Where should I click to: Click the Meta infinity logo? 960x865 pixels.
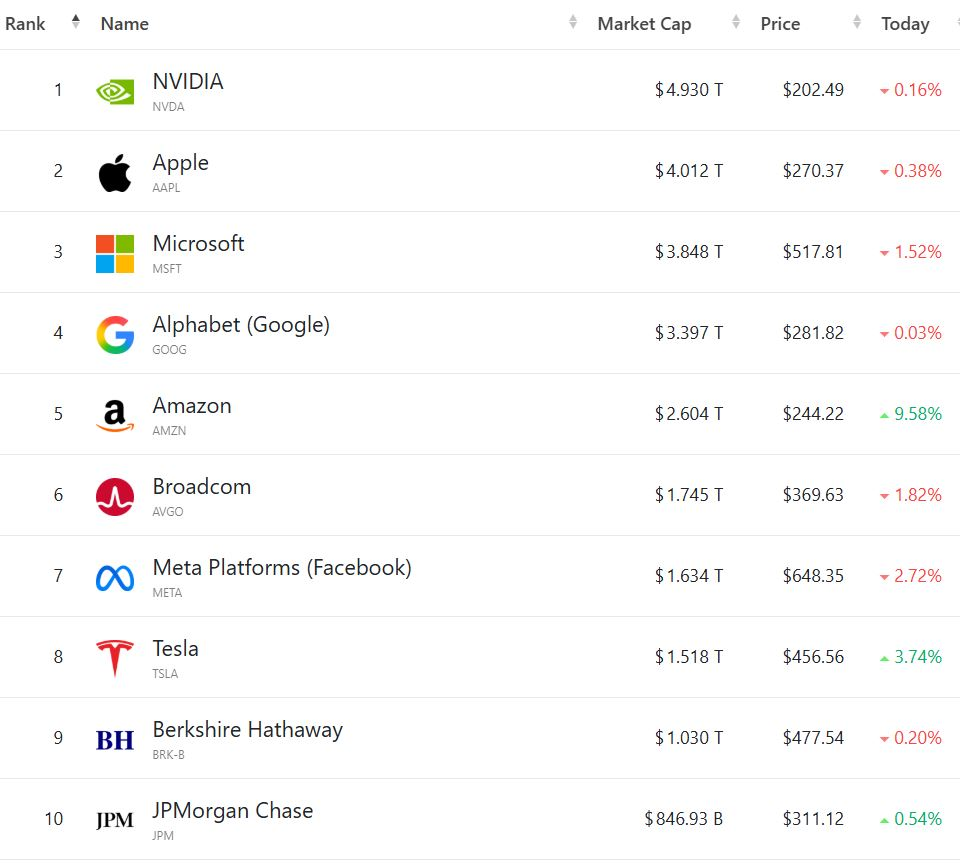[115, 578]
